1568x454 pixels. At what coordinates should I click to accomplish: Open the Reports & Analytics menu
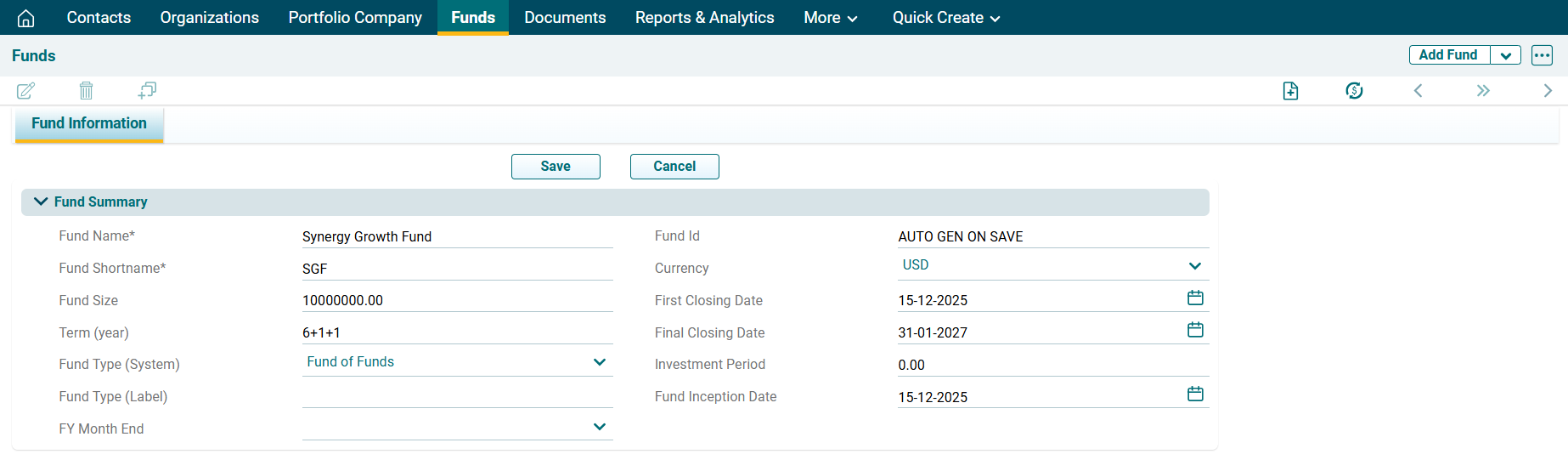click(x=704, y=18)
